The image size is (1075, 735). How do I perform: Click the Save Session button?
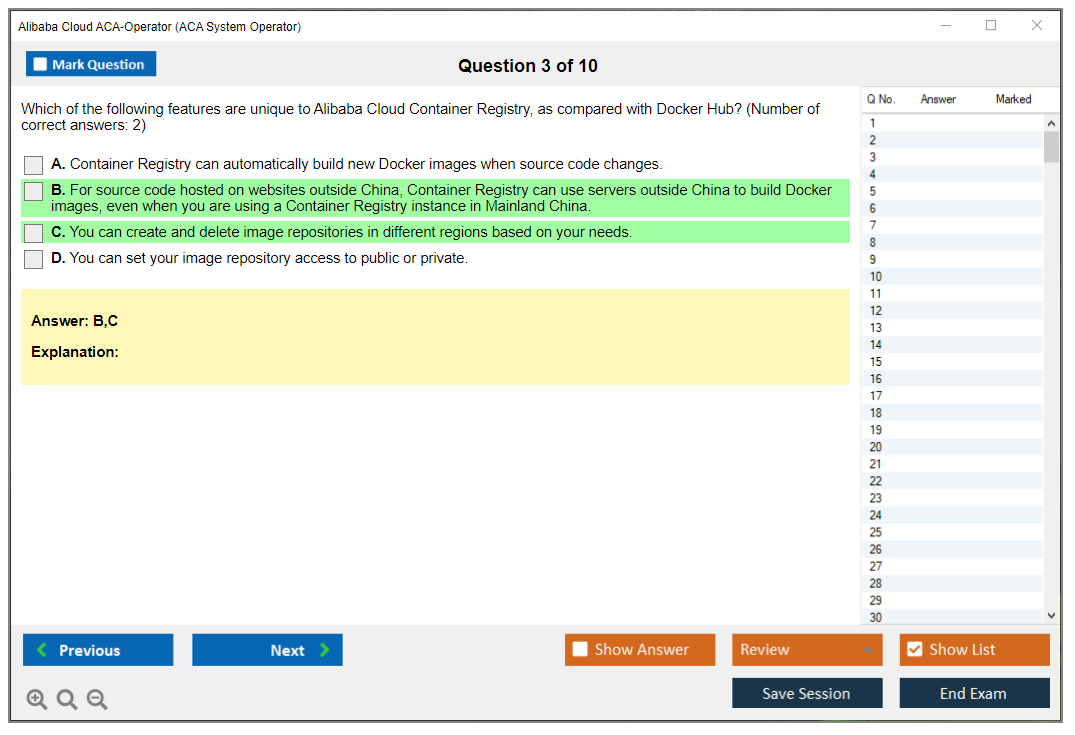[807, 694]
